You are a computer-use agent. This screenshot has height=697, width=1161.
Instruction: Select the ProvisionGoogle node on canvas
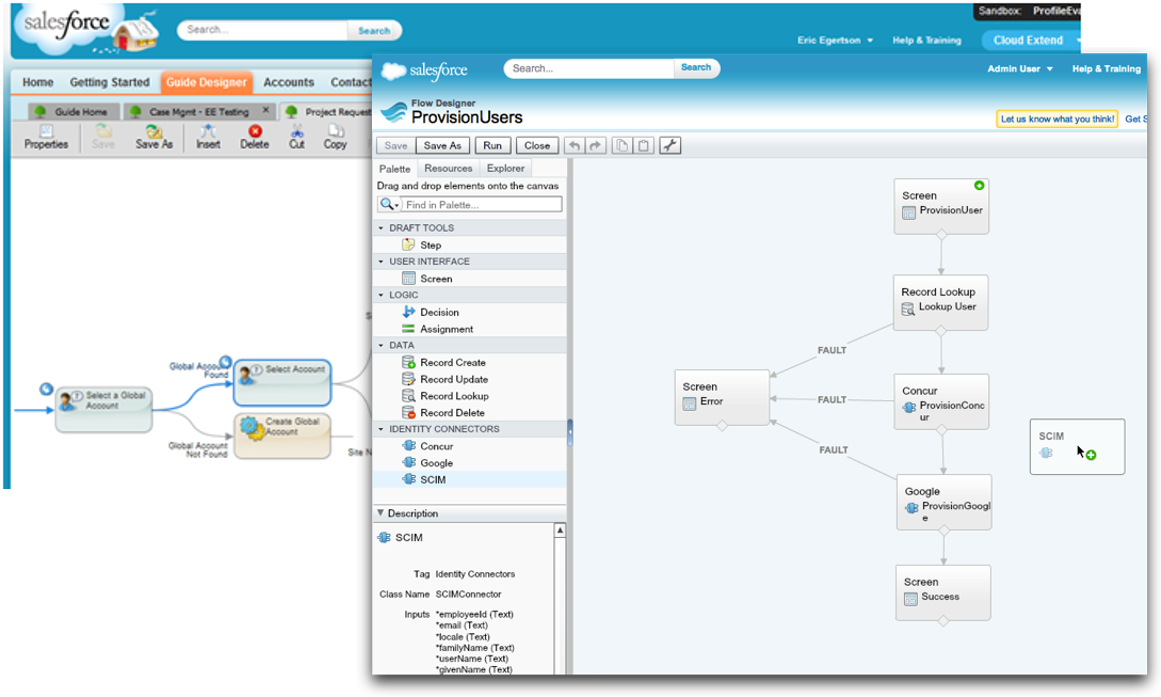[x=944, y=502]
